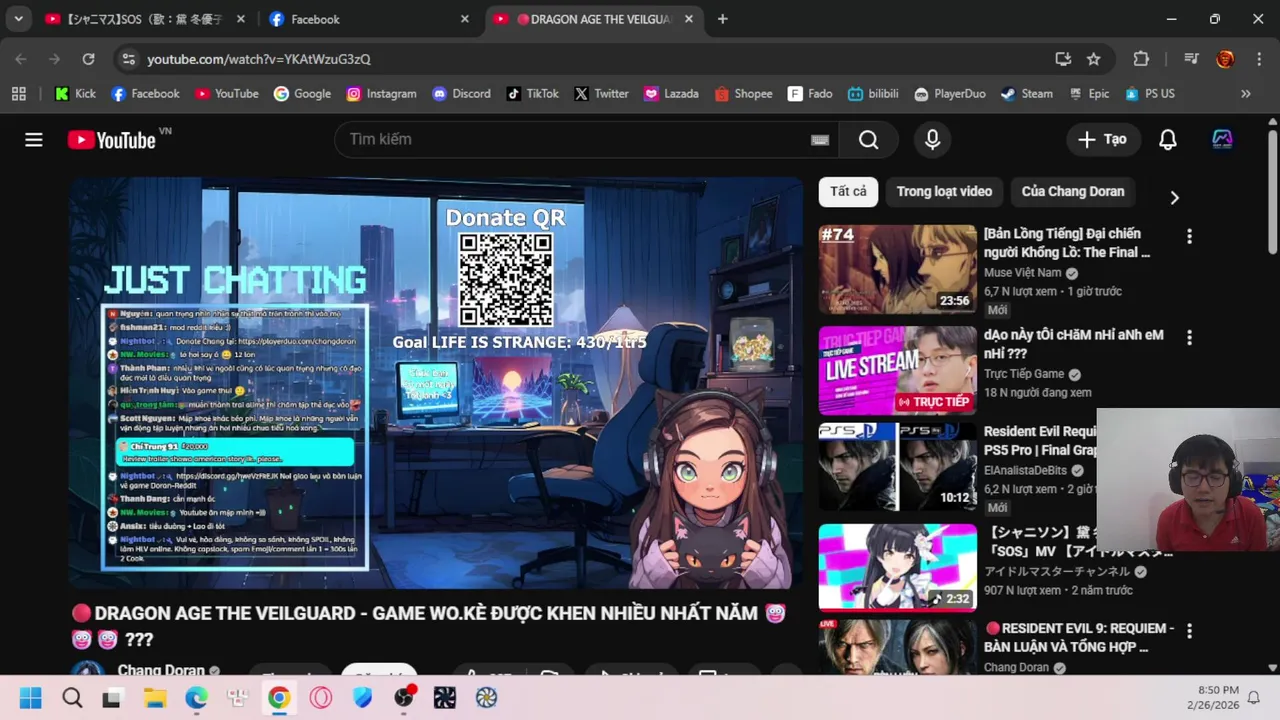Open Kick bookmark
The image size is (1280, 720).
pos(75,93)
